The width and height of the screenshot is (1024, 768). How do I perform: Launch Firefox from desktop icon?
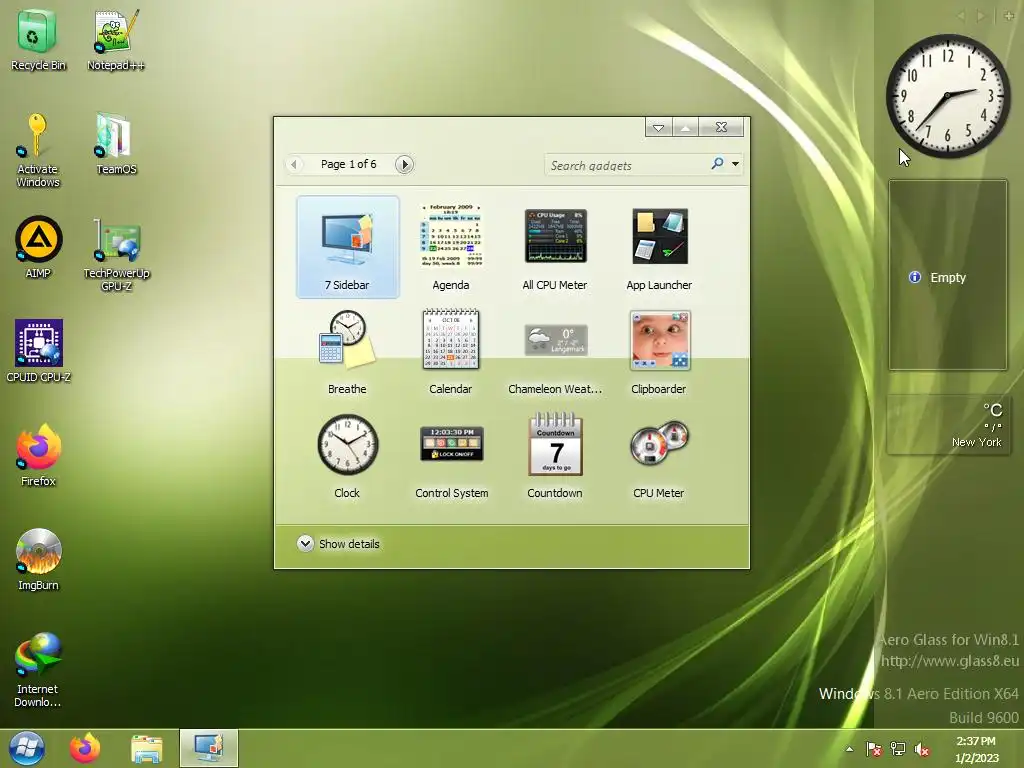click(x=38, y=456)
